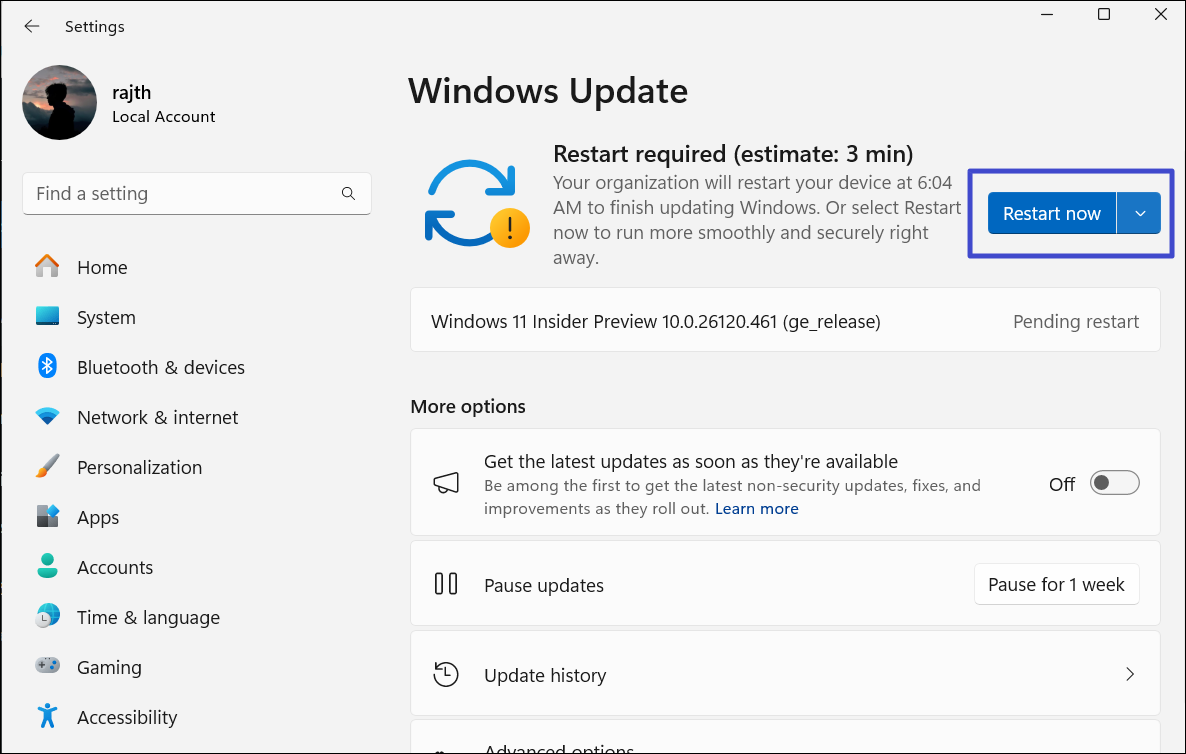Click the Pause for 1 week button
1186x754 pixels.
[x=1056, y=585]
